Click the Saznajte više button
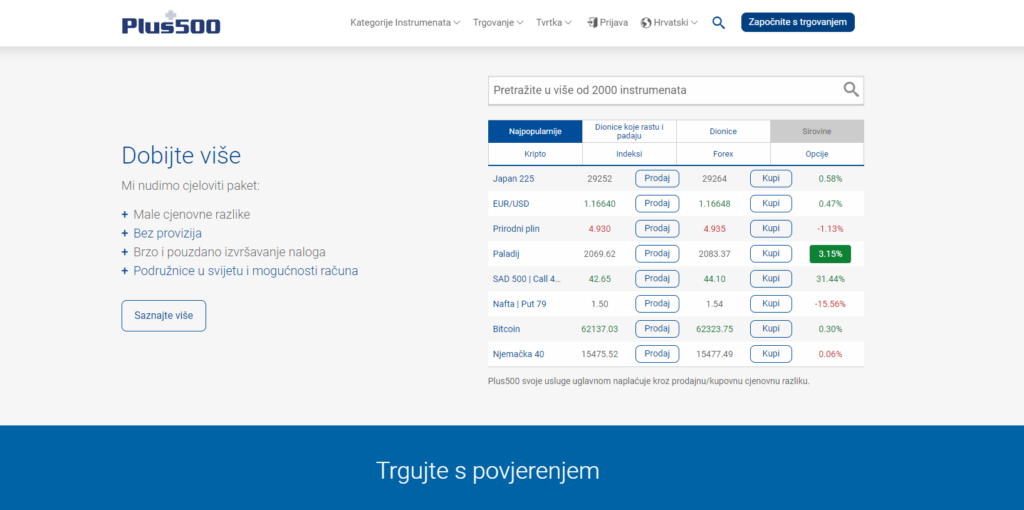Image resolution: width=1024 pixels, height=510 pixels. [x=163, y=316]
